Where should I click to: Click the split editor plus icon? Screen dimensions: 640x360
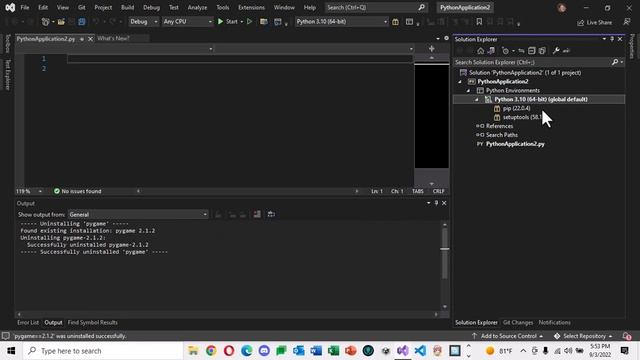point(431,49)
